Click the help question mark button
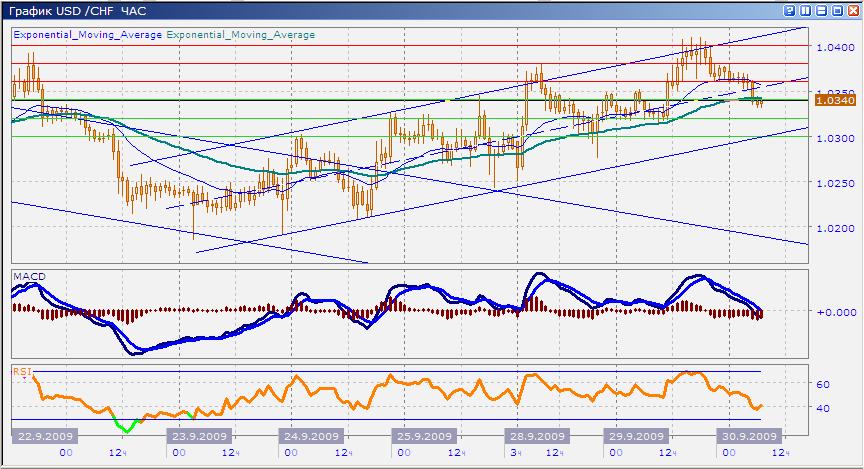 (790, 10)
